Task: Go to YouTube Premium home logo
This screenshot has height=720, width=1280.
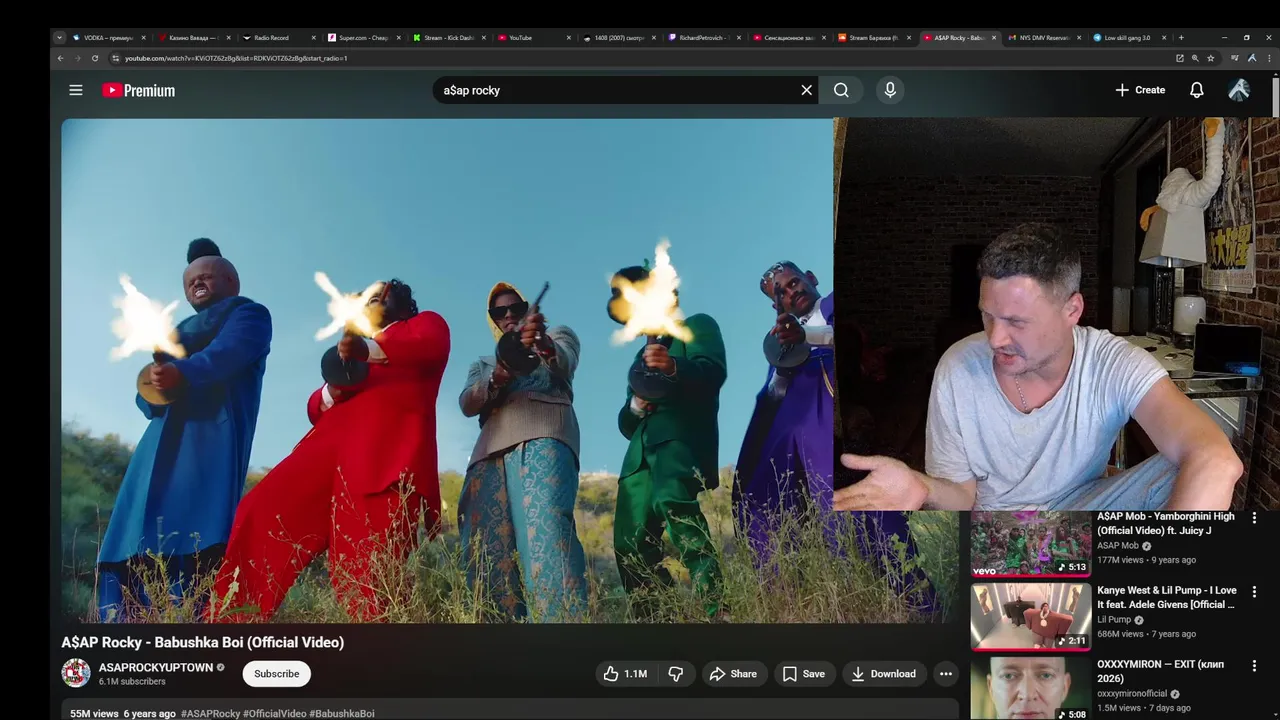Action: pos(138,90)
